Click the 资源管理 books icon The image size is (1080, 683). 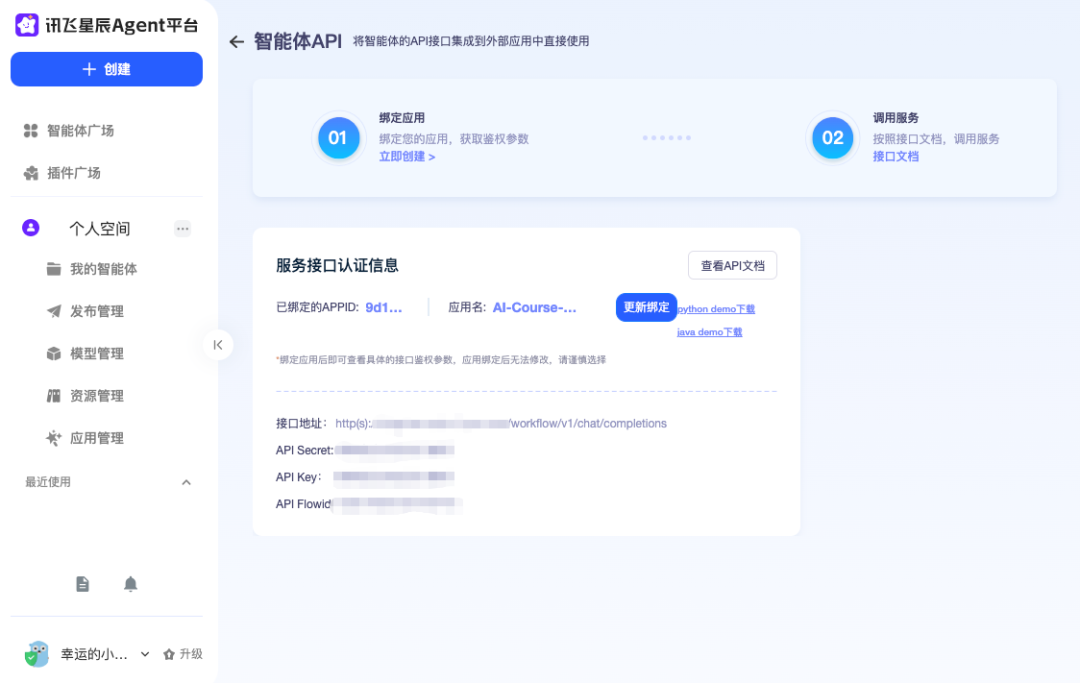54,396
